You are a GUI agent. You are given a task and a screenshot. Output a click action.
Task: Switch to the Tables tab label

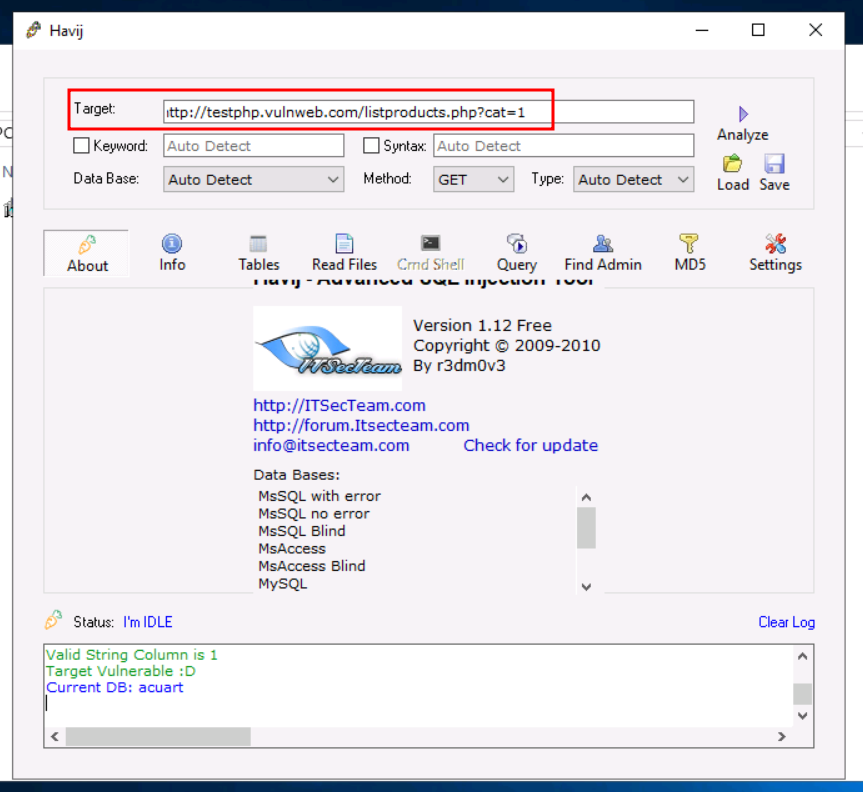click(259, 265)
